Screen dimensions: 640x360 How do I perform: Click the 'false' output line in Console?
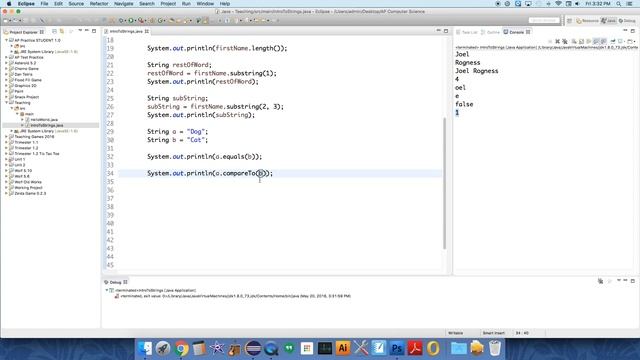(x=464, y=104)
